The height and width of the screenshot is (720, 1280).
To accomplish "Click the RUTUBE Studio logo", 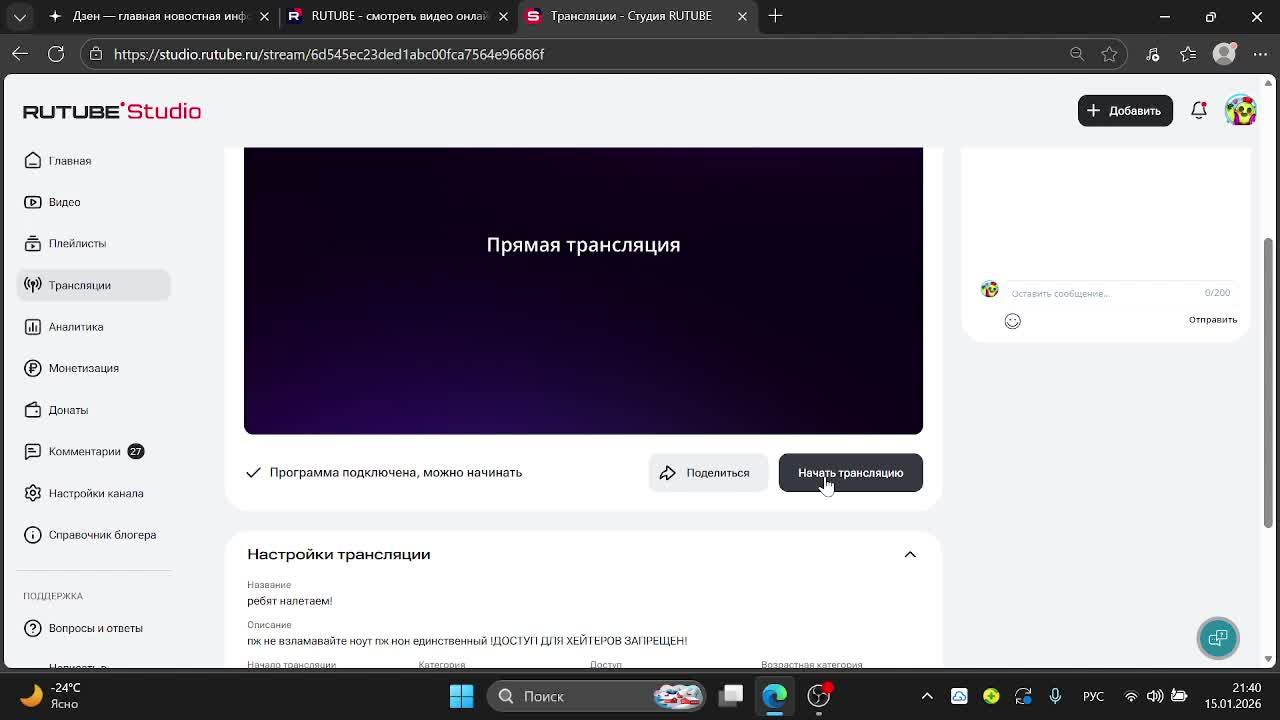I will click(112, 111).
